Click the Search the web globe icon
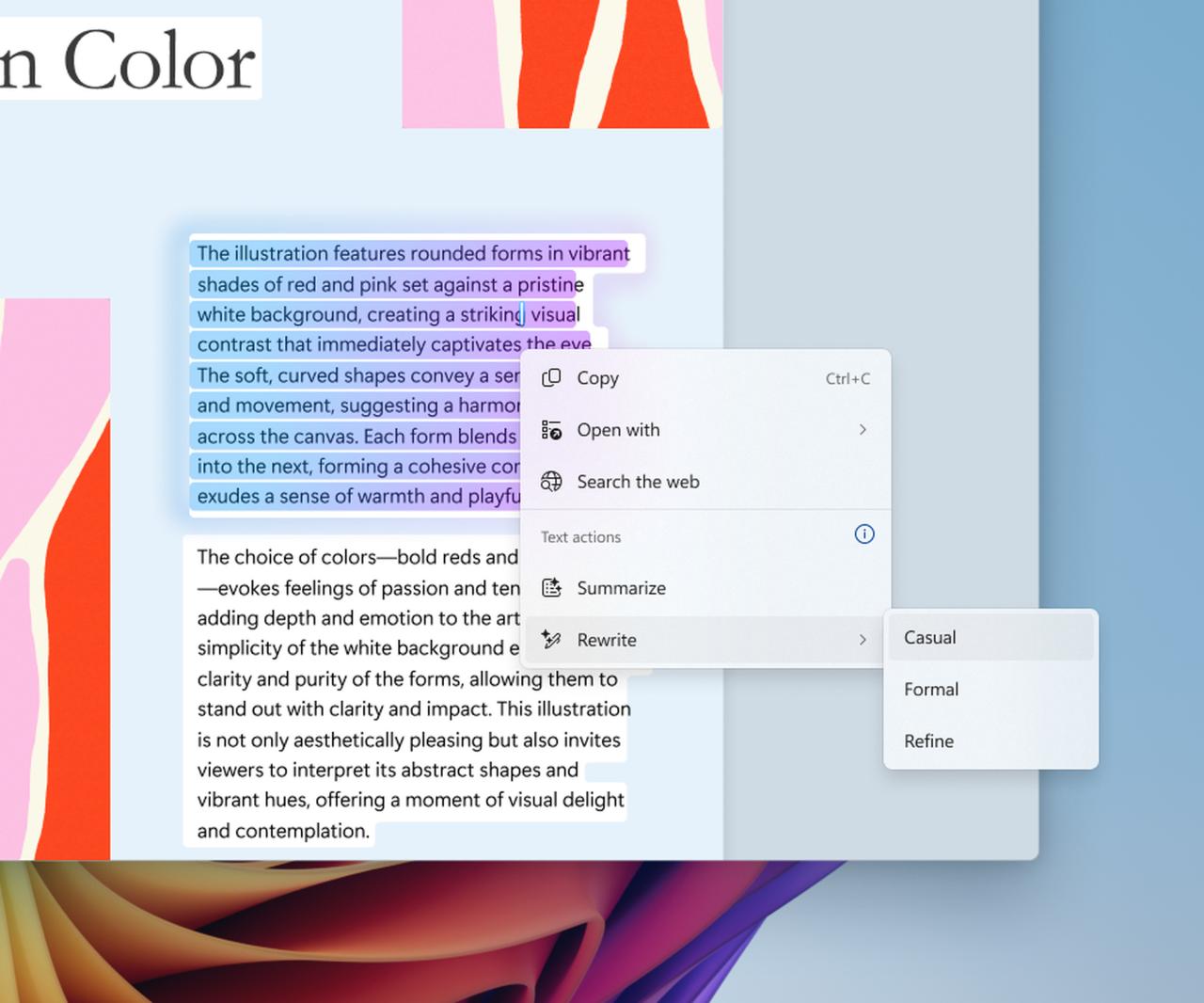Viewport: 1204px width, 1003px height. [551, 482]
